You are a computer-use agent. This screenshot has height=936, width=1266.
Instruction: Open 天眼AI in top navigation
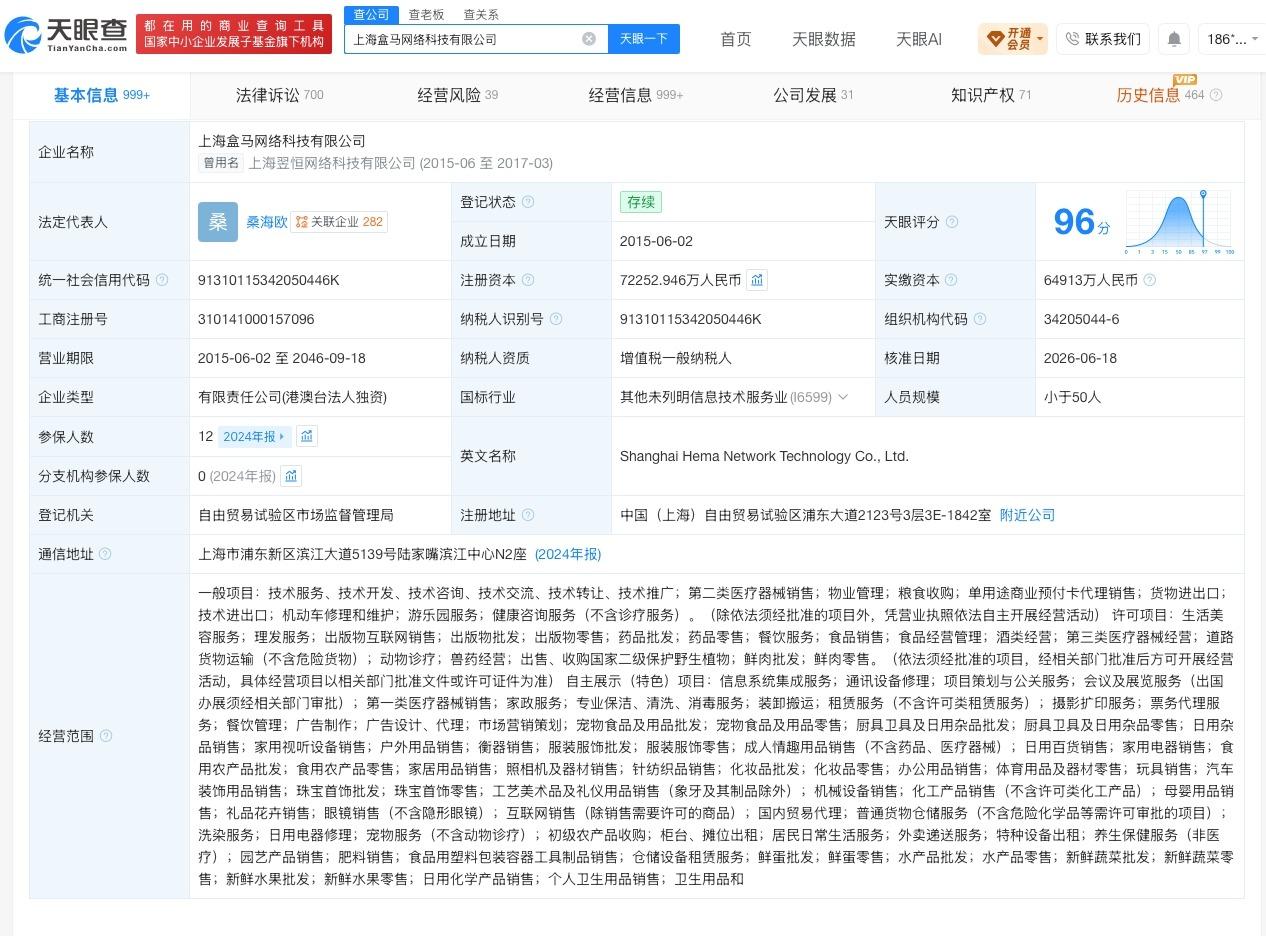[919, 39]
